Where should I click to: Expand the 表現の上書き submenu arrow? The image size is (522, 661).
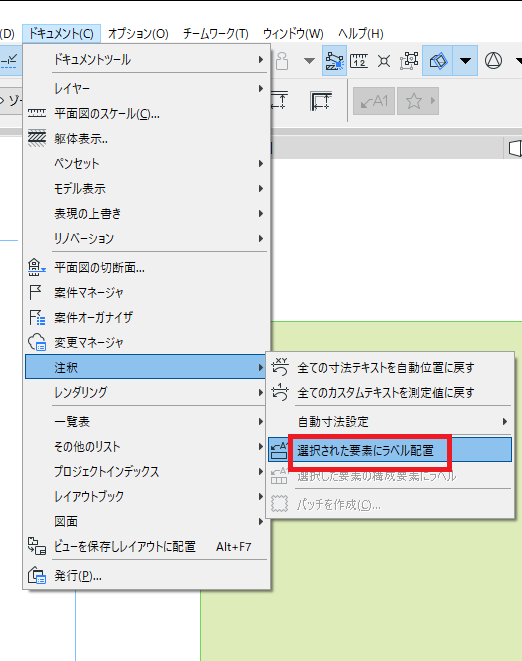[261, 214]
